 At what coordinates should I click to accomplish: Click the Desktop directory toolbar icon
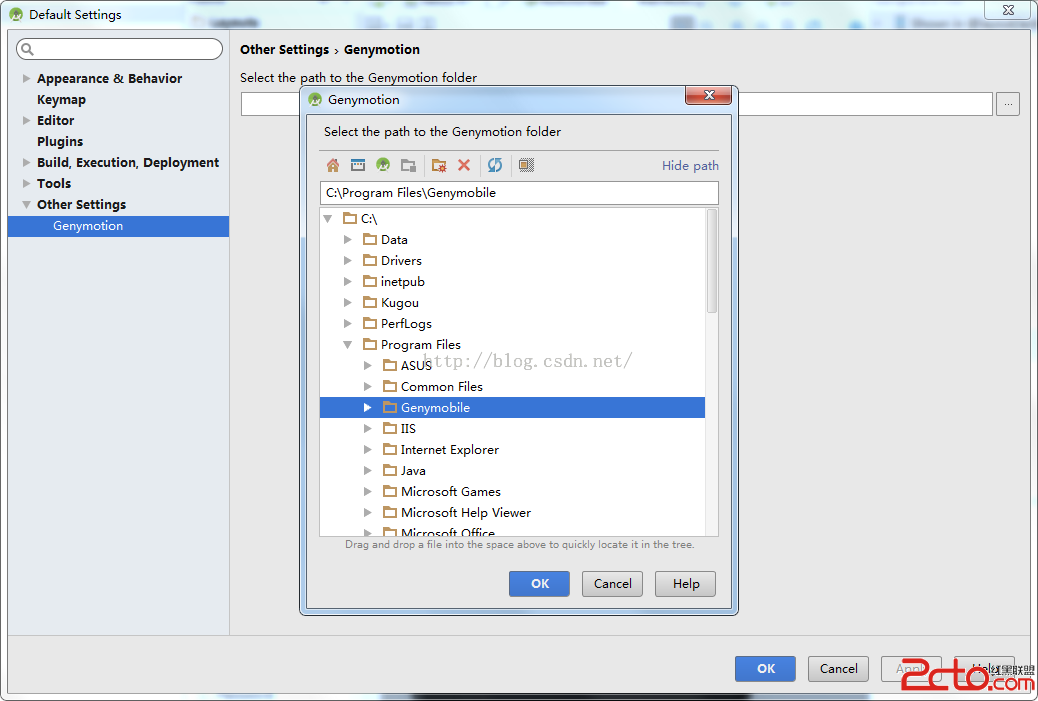pyautogui.click(x=357, y=165)
